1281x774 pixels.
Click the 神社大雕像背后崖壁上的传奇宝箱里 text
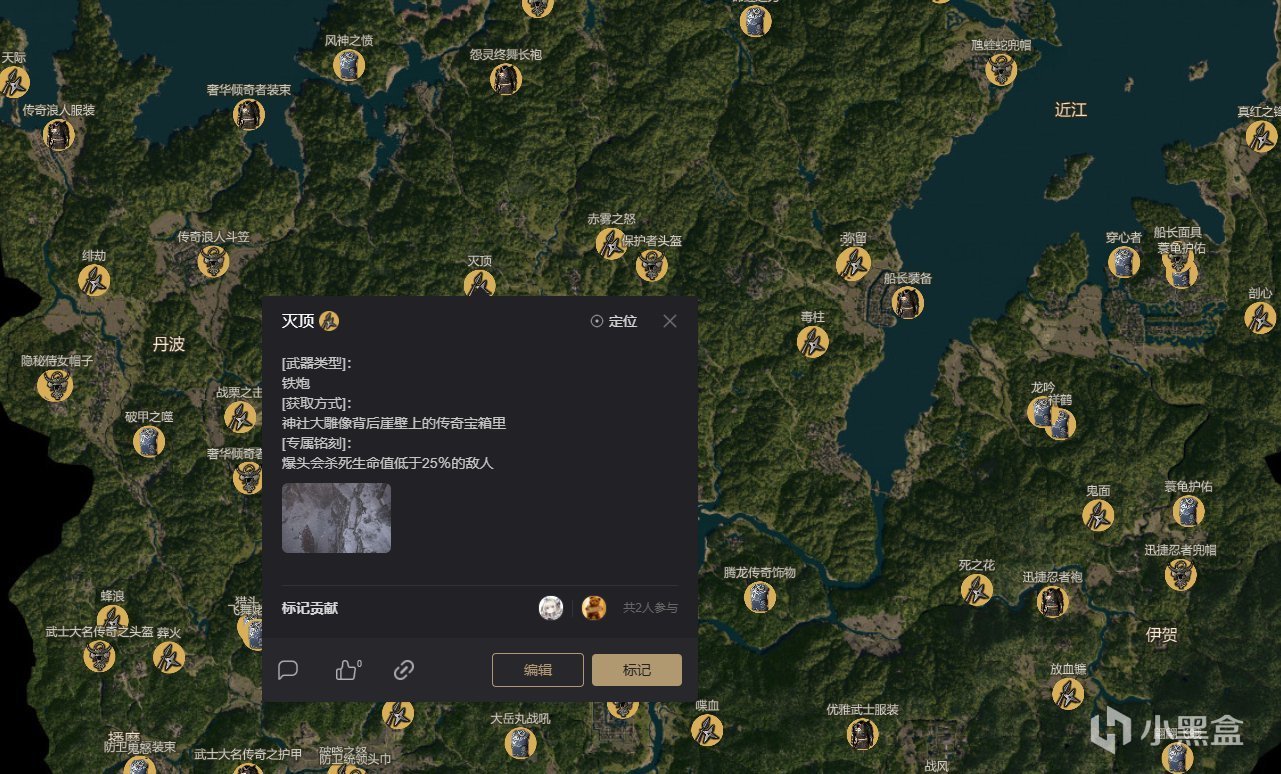click(394, 423)
